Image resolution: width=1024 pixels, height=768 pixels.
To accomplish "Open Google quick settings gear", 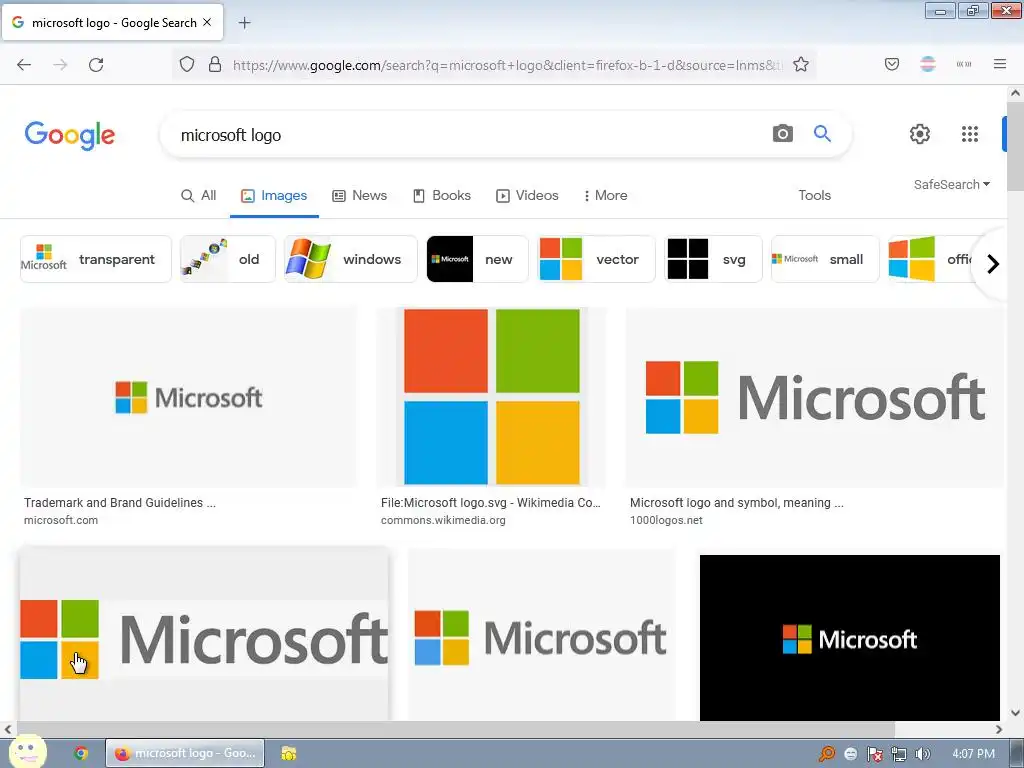I will [x=920, y=134].
